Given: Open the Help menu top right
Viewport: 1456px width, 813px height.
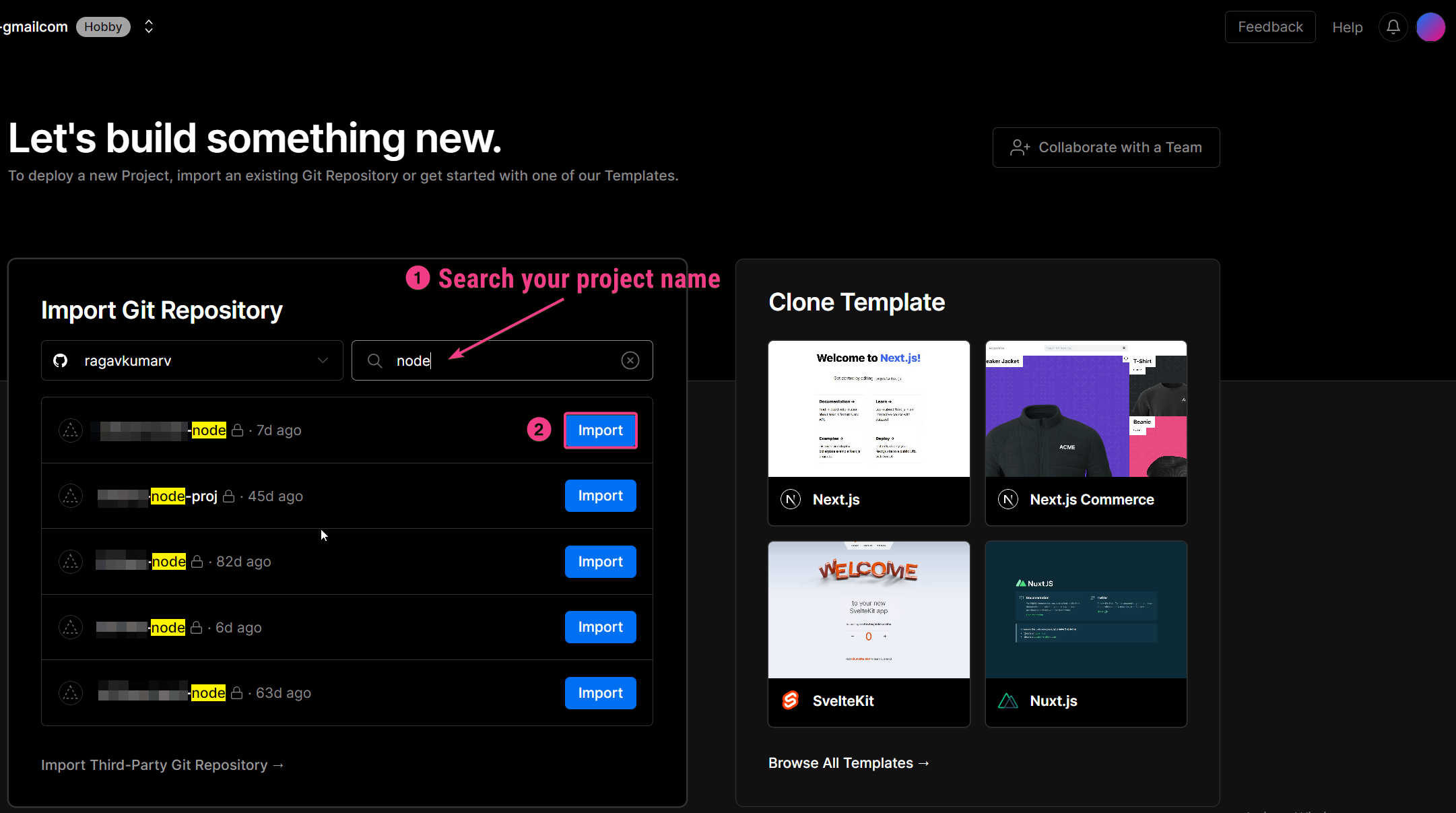Looking at the screenshot, I should tap(1347, 27).
